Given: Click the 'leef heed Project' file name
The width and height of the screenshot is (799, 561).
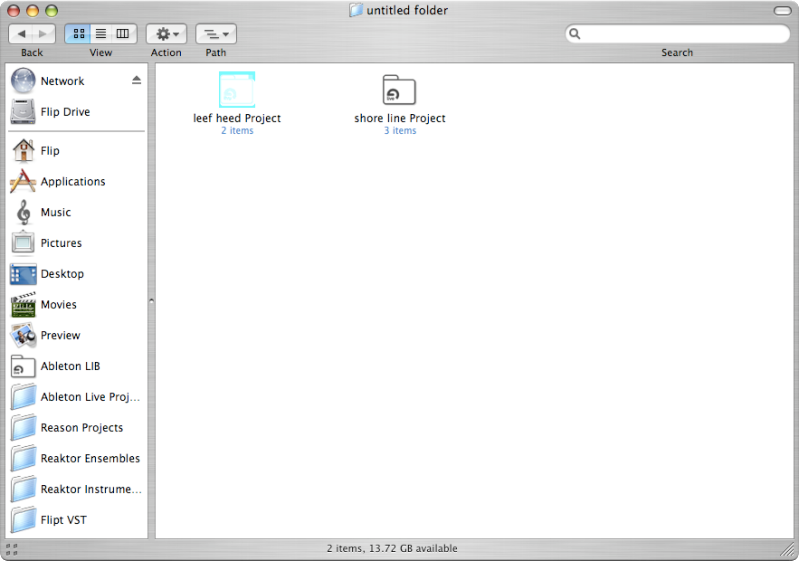Looking at the screenshot, I should (237, 118).
